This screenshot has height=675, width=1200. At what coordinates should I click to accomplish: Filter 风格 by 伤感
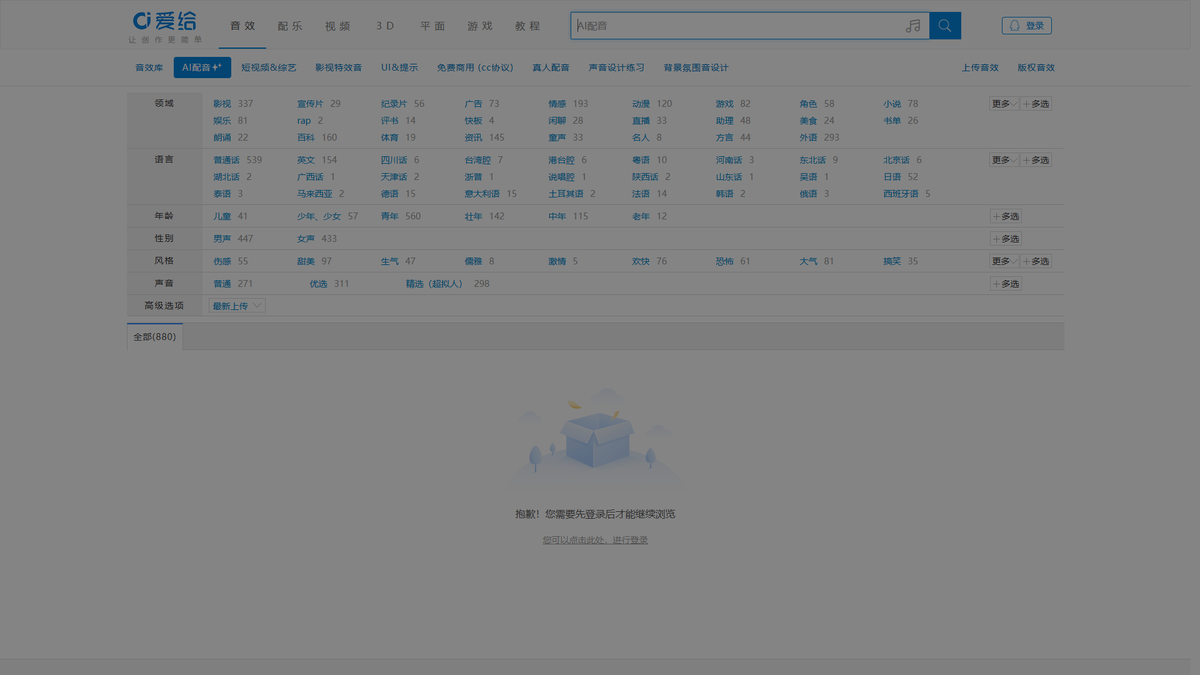tap(222, 261)
